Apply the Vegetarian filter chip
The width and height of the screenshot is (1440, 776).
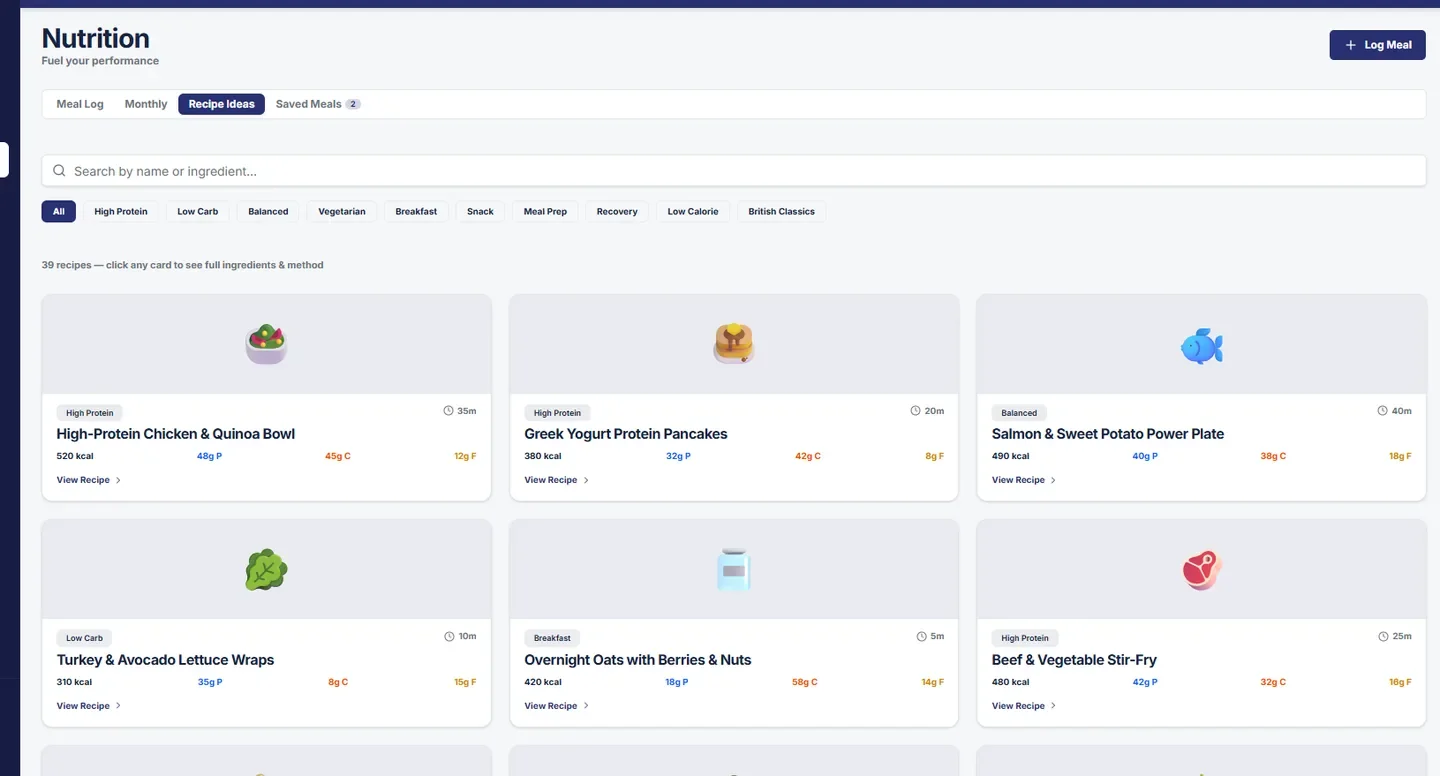[x=342, y=211]
